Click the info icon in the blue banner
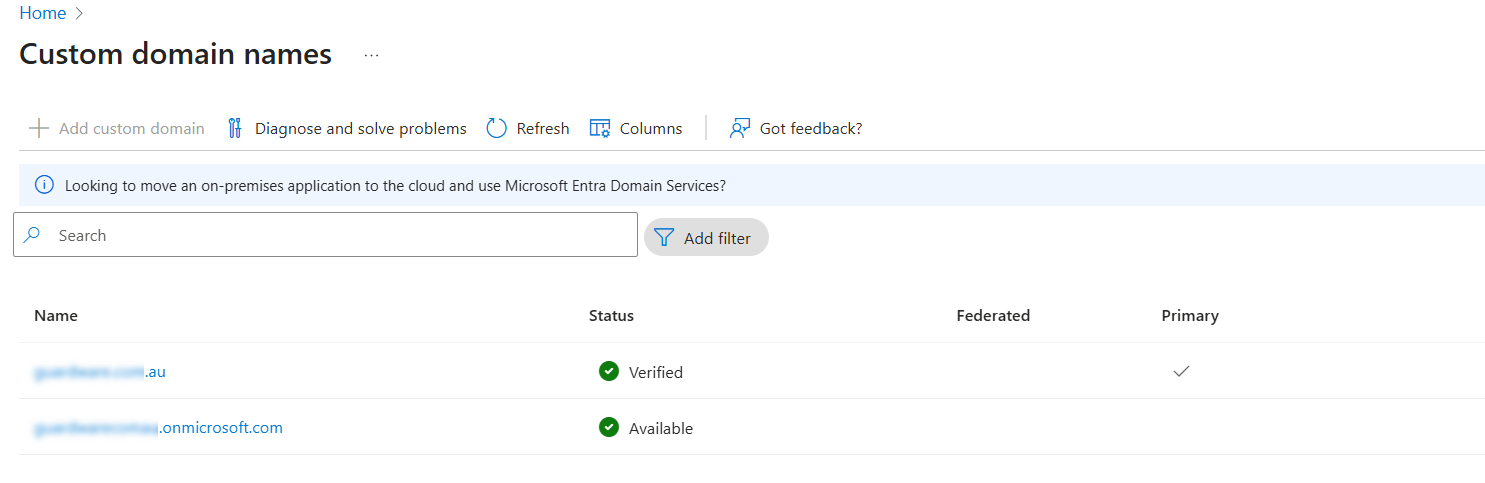The width and height of the screenshot is (1485, 483). click(x=44, y=185)
